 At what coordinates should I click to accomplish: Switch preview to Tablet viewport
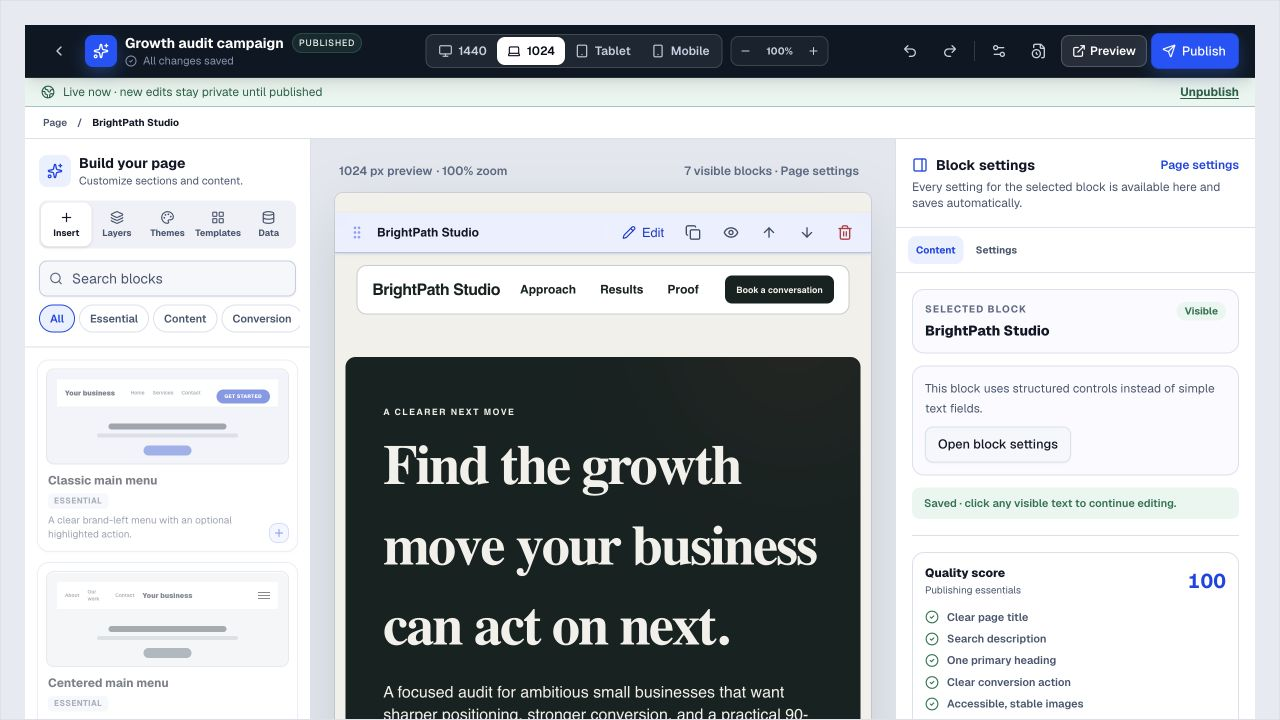[x=603, y=51]
